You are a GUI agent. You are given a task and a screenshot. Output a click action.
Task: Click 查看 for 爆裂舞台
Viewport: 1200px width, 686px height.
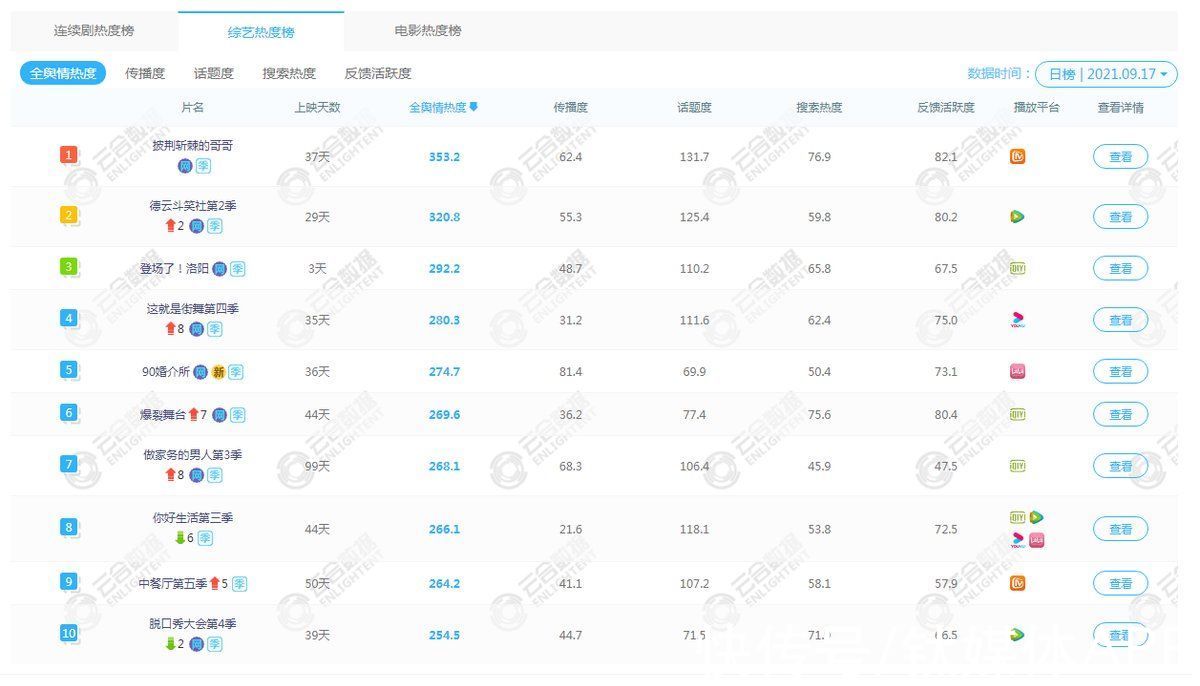pos(1120,415)
